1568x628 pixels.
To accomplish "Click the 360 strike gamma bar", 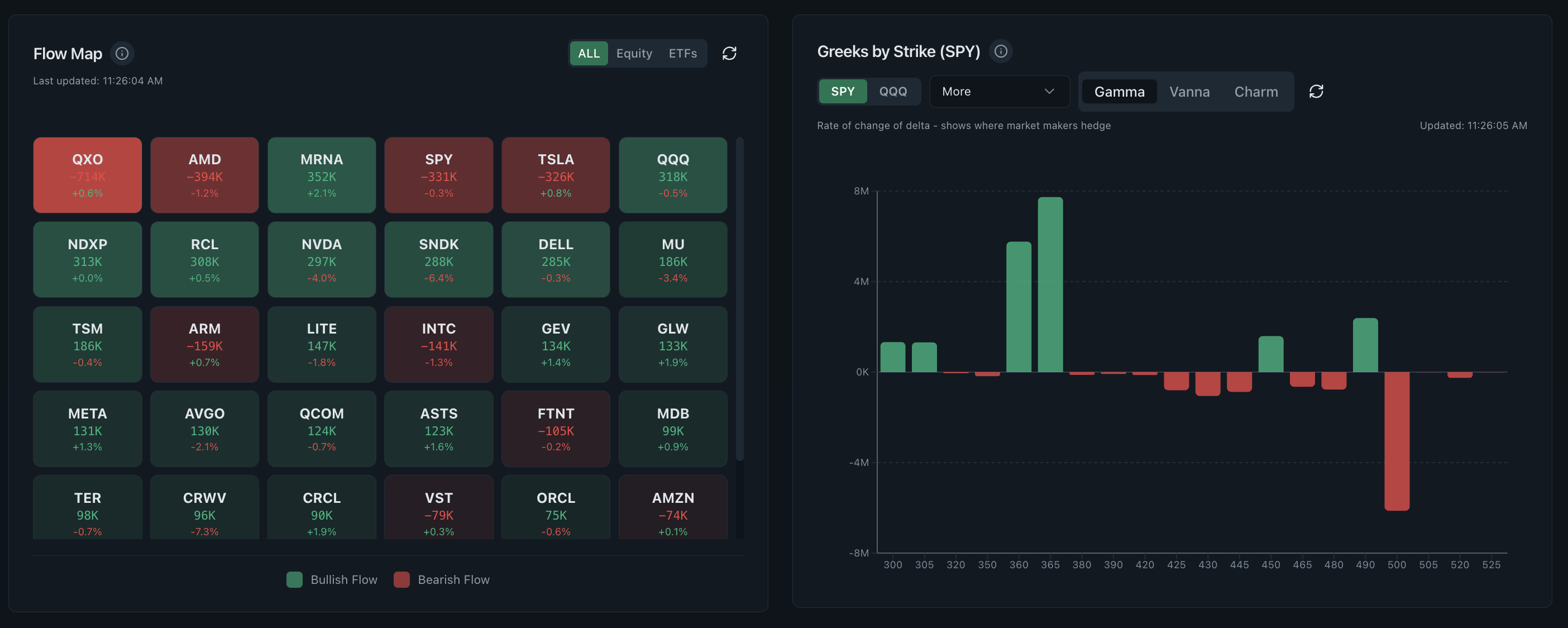I will tap(1019, 307).
